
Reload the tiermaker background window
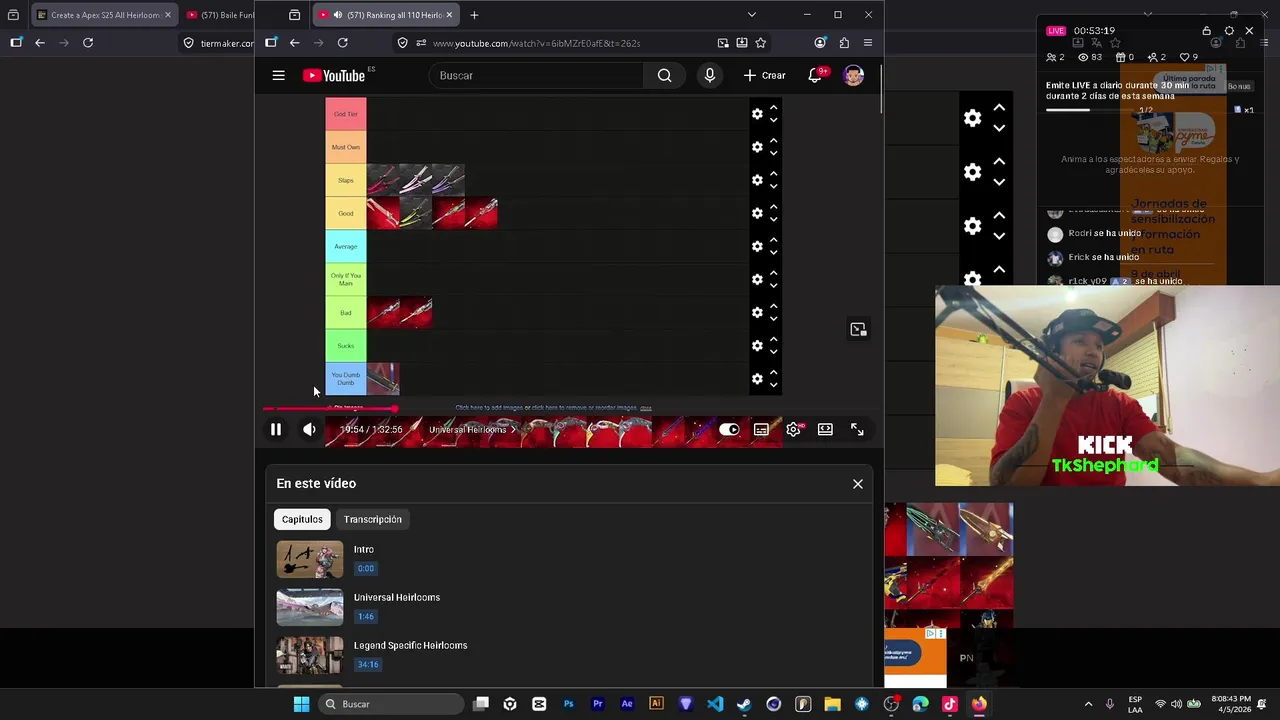88,43
